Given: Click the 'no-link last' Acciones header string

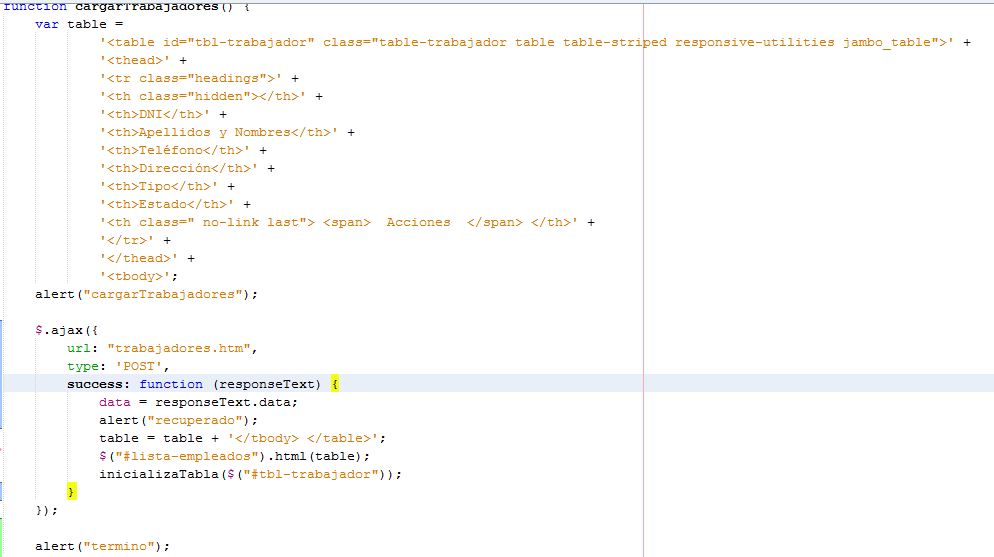Looking at the screenshot, I should pyautogui.click(x=339, y=222).
